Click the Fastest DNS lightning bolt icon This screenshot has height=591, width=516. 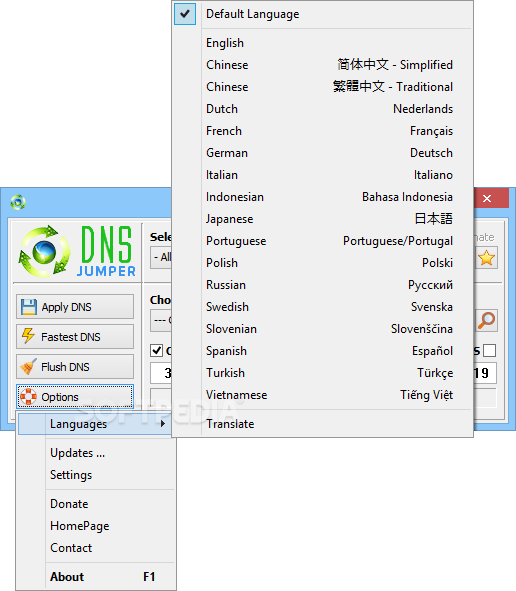click(x=28, y=336)
